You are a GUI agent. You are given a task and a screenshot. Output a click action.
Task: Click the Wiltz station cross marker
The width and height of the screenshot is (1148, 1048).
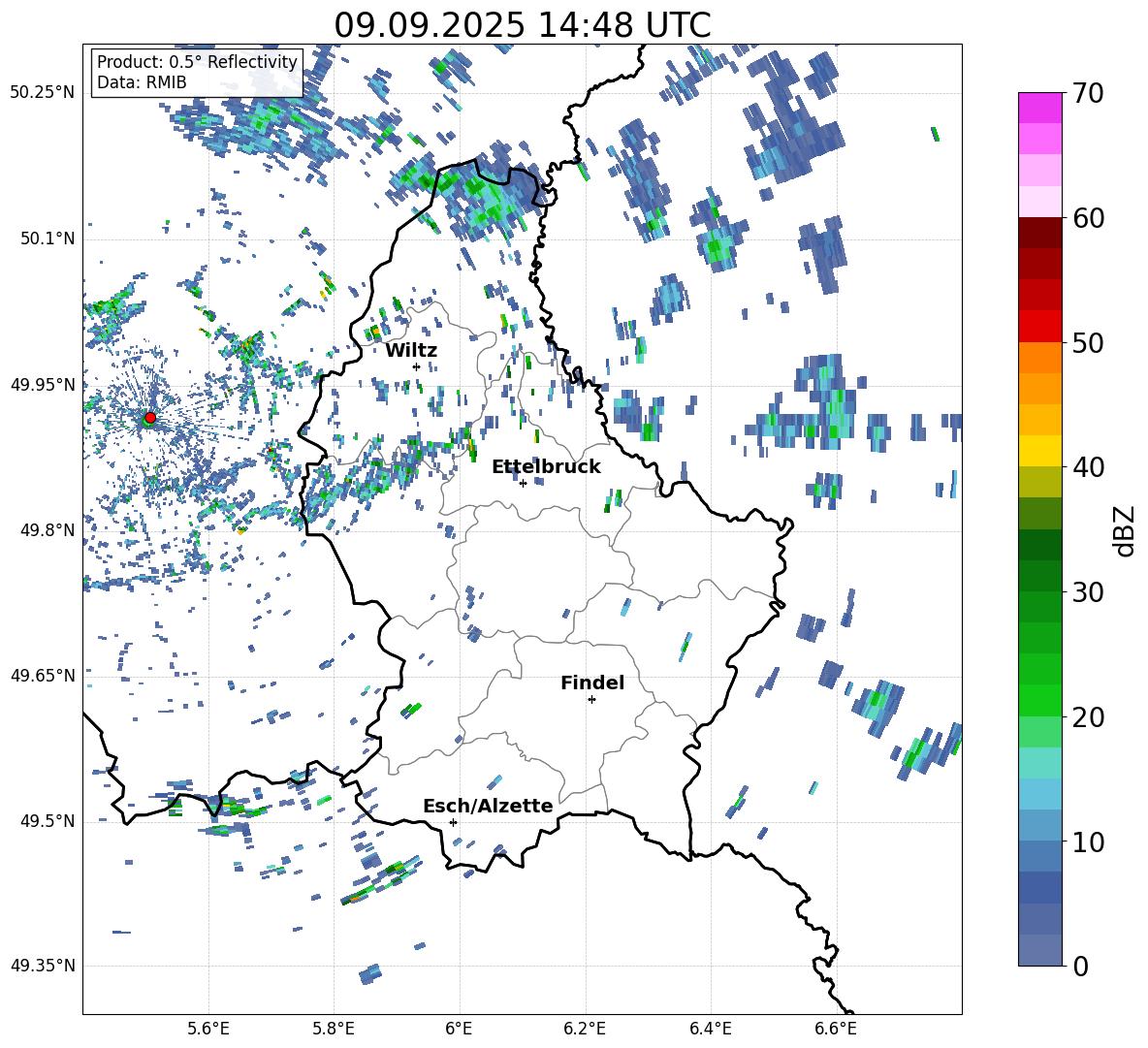tap(416, 366)
